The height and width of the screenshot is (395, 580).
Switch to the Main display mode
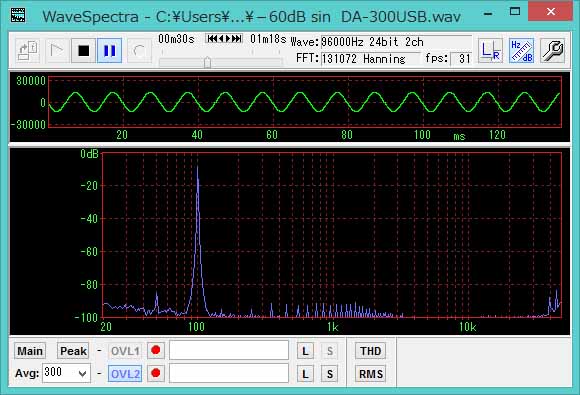30,351
